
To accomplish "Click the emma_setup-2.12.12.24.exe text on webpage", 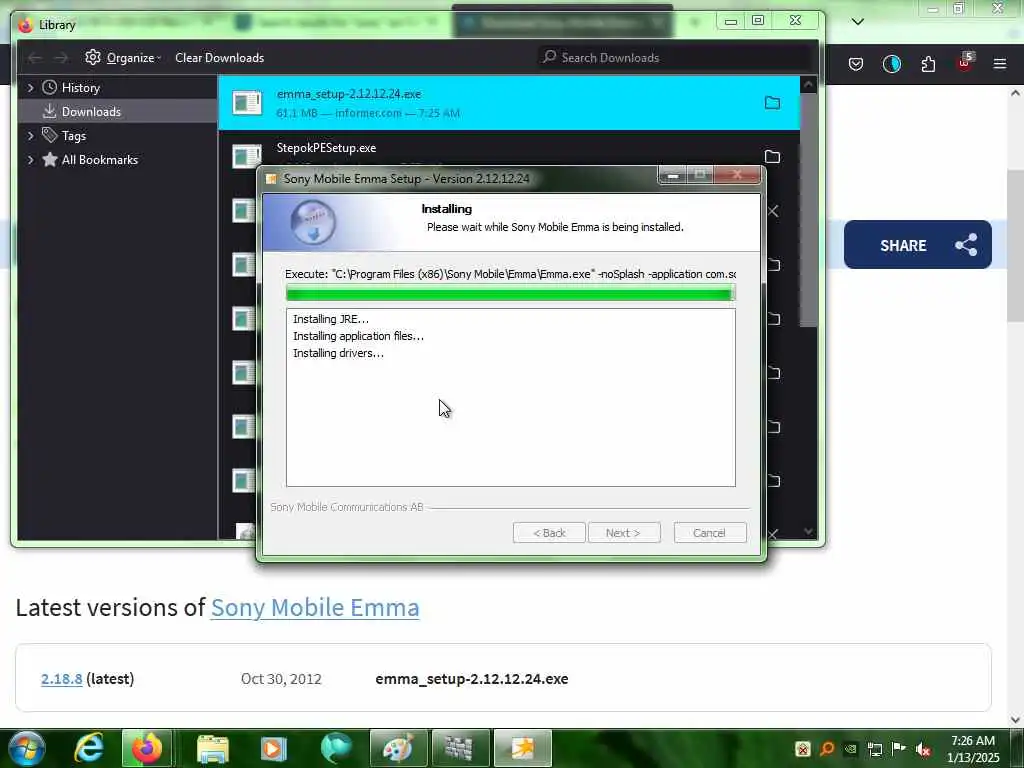I will tap(472, 679).
